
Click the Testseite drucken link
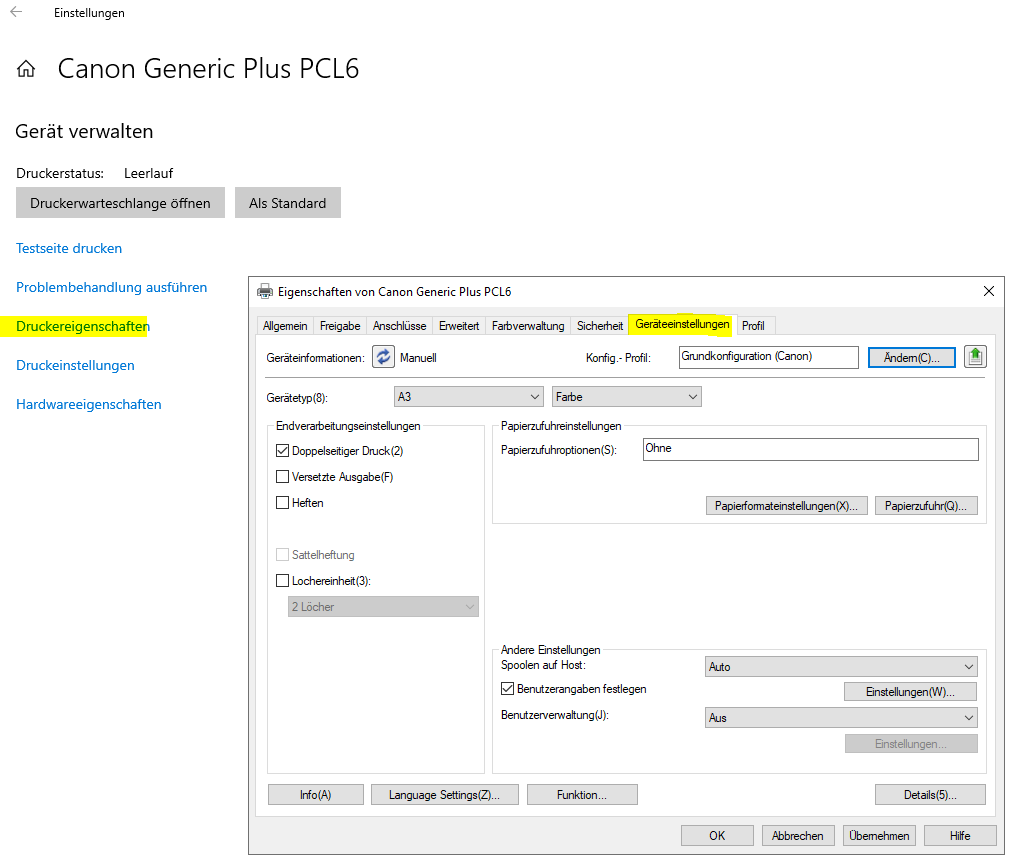click(x=69, y=249)
